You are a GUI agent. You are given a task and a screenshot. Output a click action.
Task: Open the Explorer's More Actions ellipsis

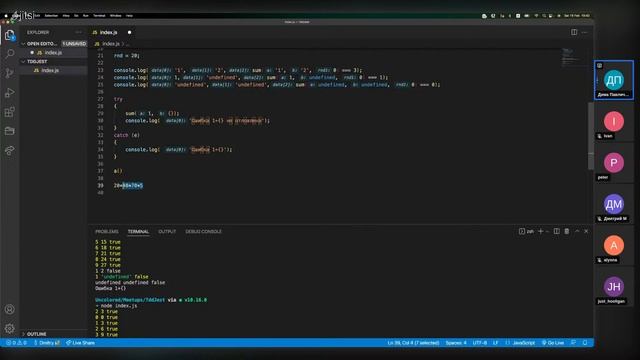(78, 32)
